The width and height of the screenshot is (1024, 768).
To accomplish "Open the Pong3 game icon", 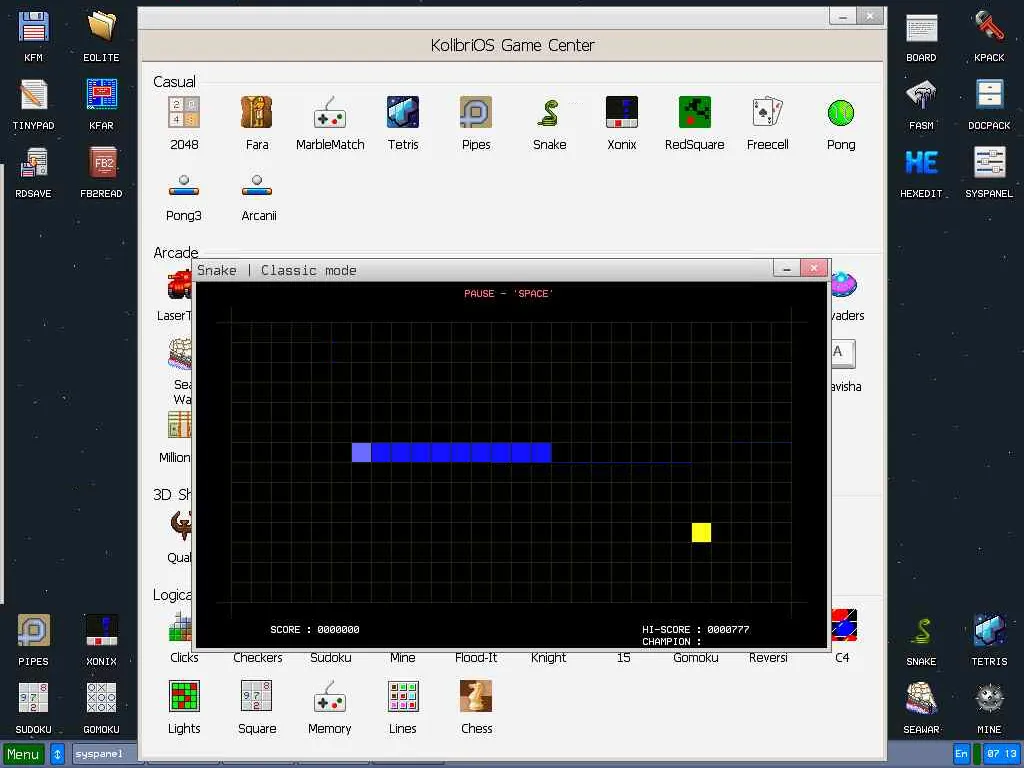I will point(184,185).
